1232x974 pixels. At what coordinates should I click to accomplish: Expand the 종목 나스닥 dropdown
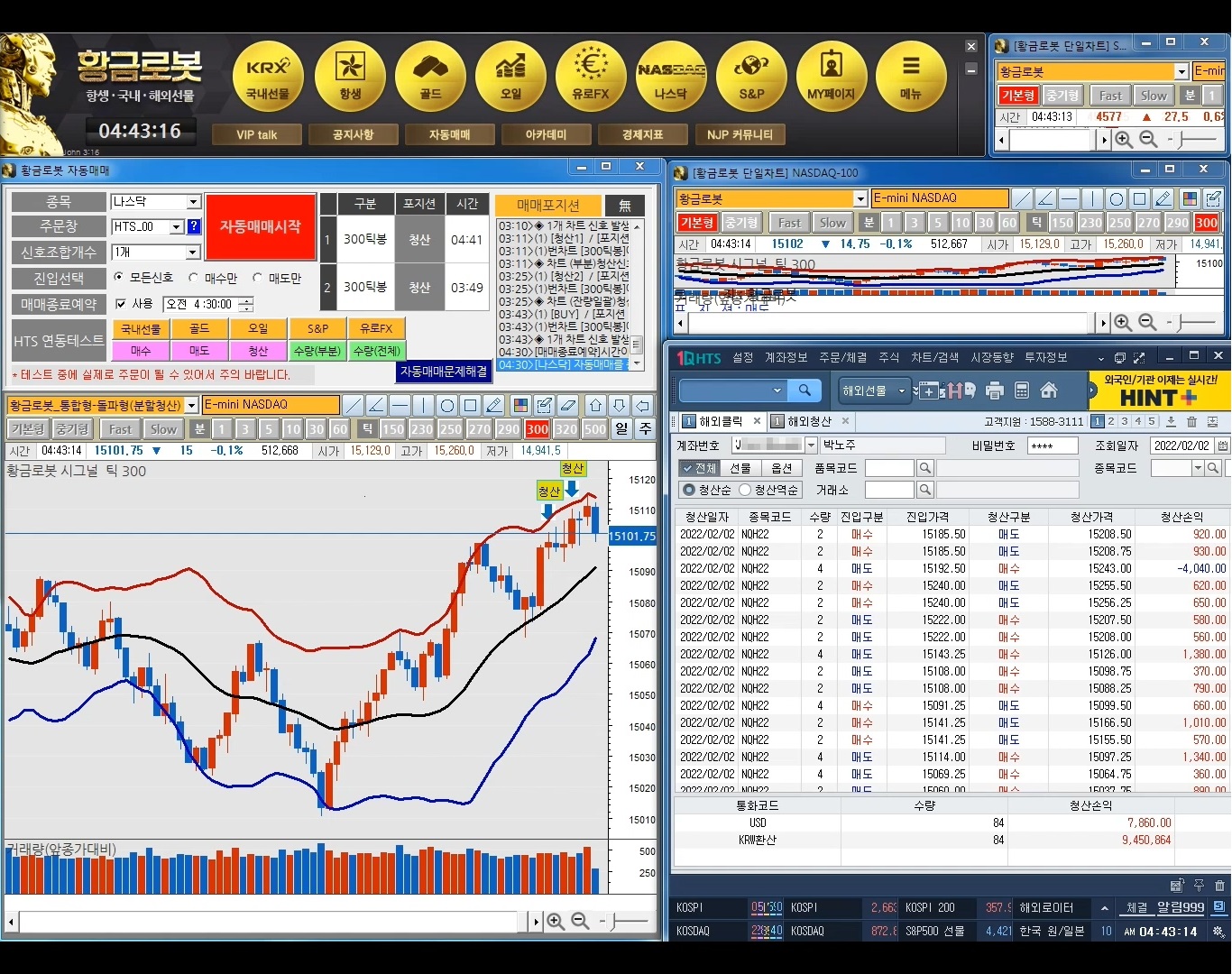pos(194,202)
